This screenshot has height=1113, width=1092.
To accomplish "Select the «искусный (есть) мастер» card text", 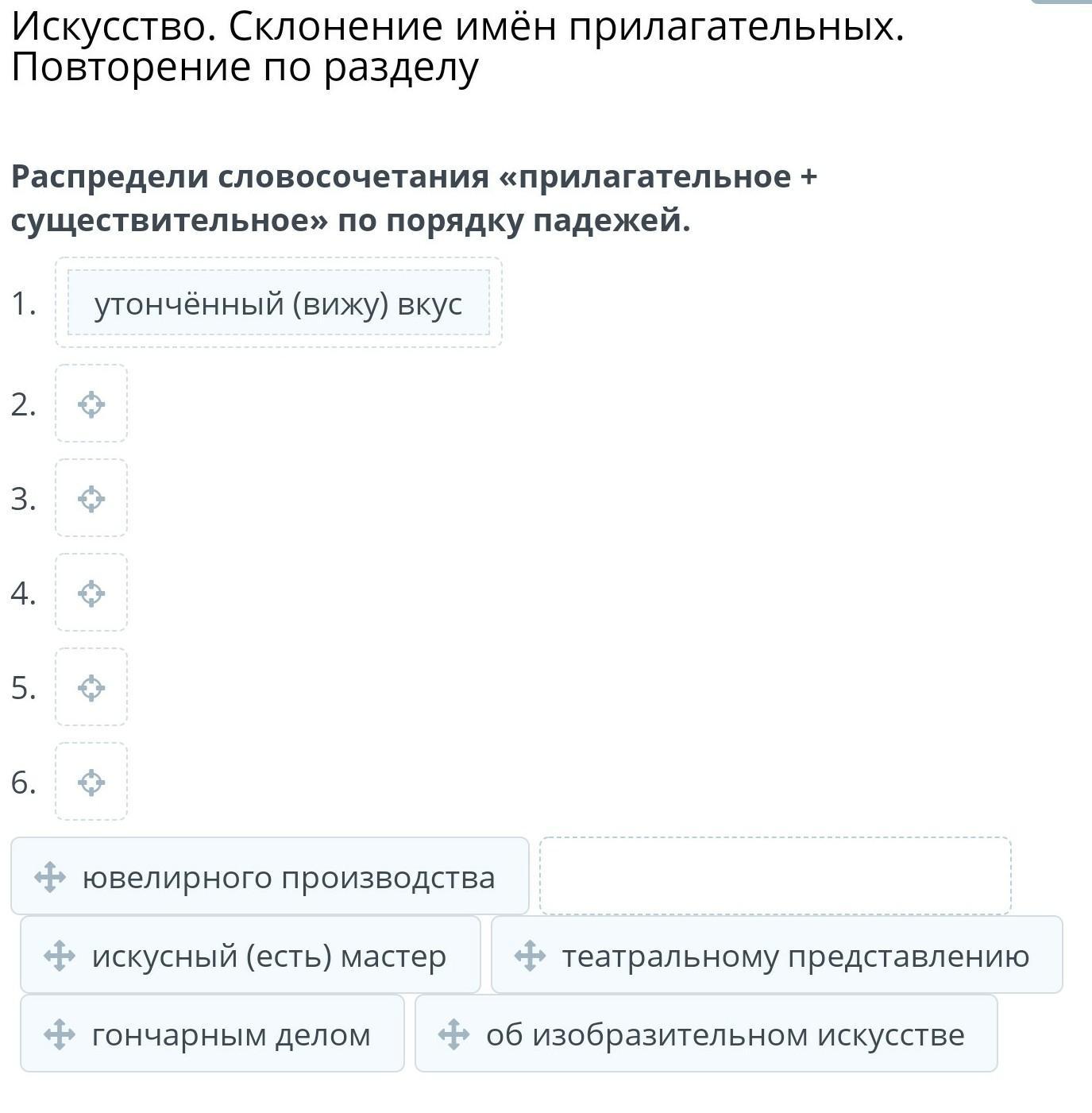I will (x=269, y=956).
